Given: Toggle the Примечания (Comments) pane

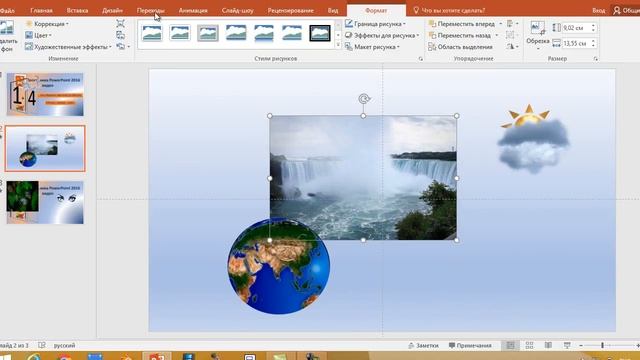Looking at the screenshot, I should pyautogui.click(x=470, y=346).
